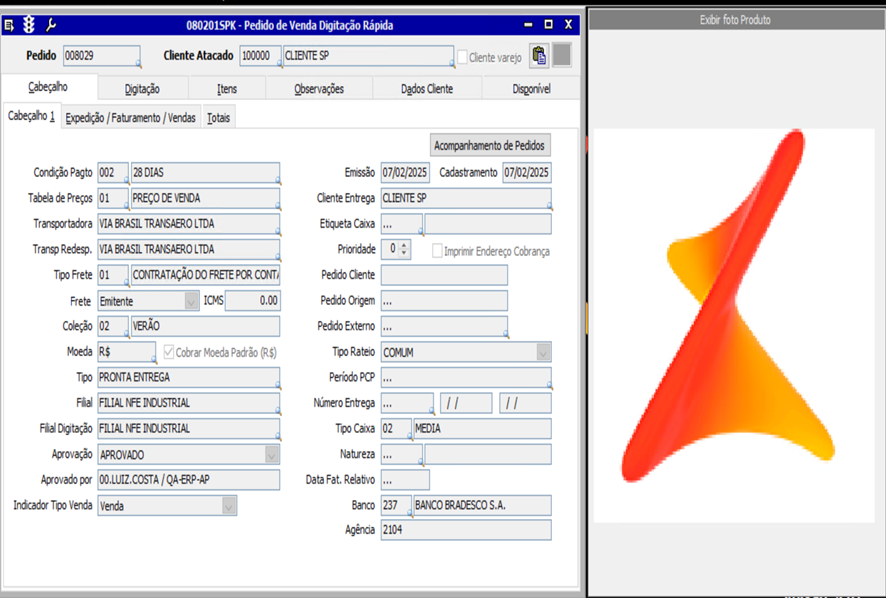The image size is (886, 598).
Task: Click the Aprovado por input field
Action: click(x=188, y=480)
